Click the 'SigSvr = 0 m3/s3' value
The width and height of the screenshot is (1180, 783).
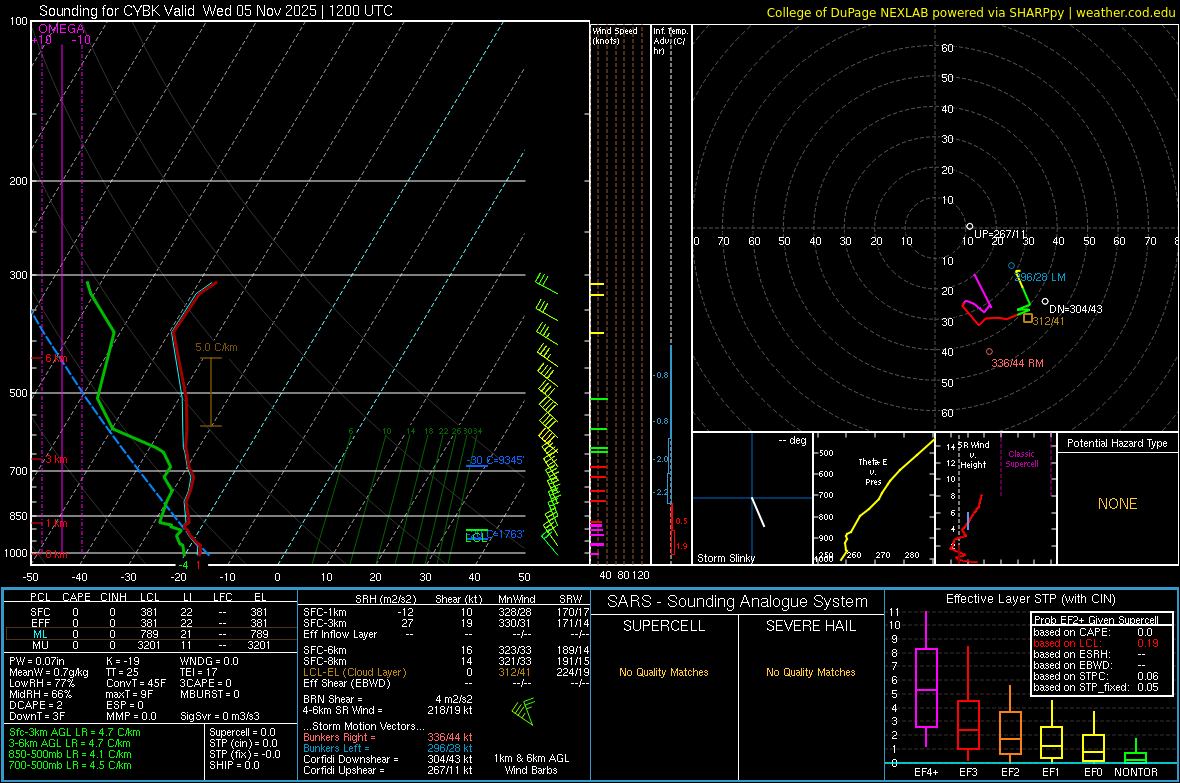(220, 716)
